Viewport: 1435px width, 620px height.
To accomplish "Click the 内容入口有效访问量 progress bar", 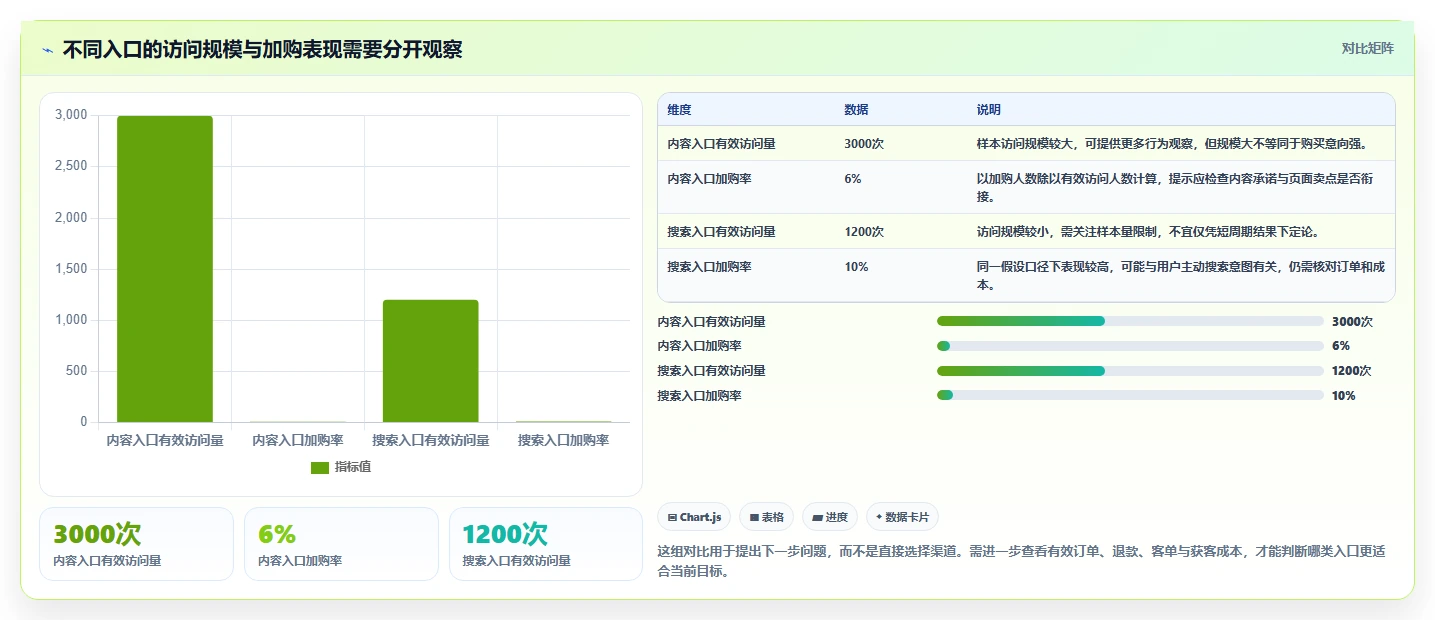I will click(x=1130, y=321).
